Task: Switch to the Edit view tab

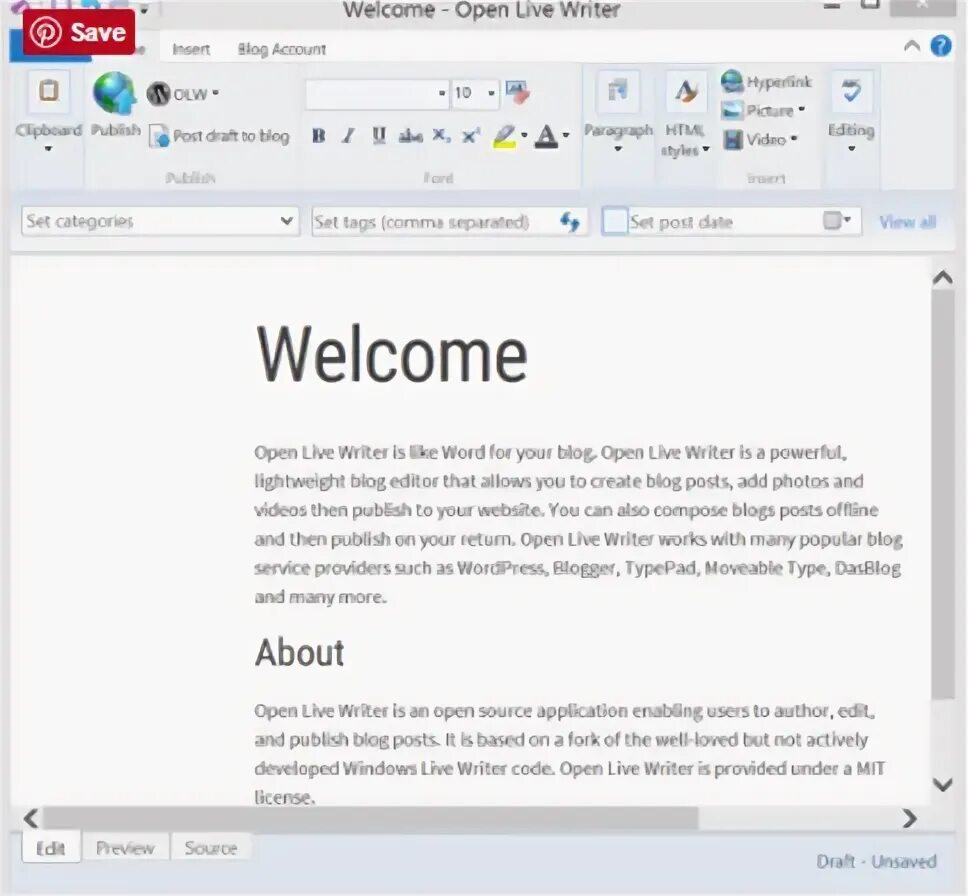Action: click(51, 848)
